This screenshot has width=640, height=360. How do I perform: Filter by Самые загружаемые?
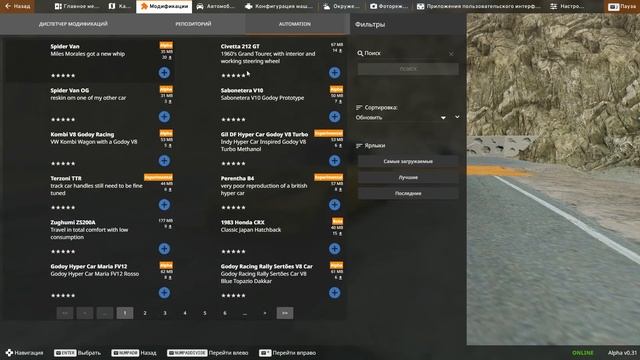[408, 162]
